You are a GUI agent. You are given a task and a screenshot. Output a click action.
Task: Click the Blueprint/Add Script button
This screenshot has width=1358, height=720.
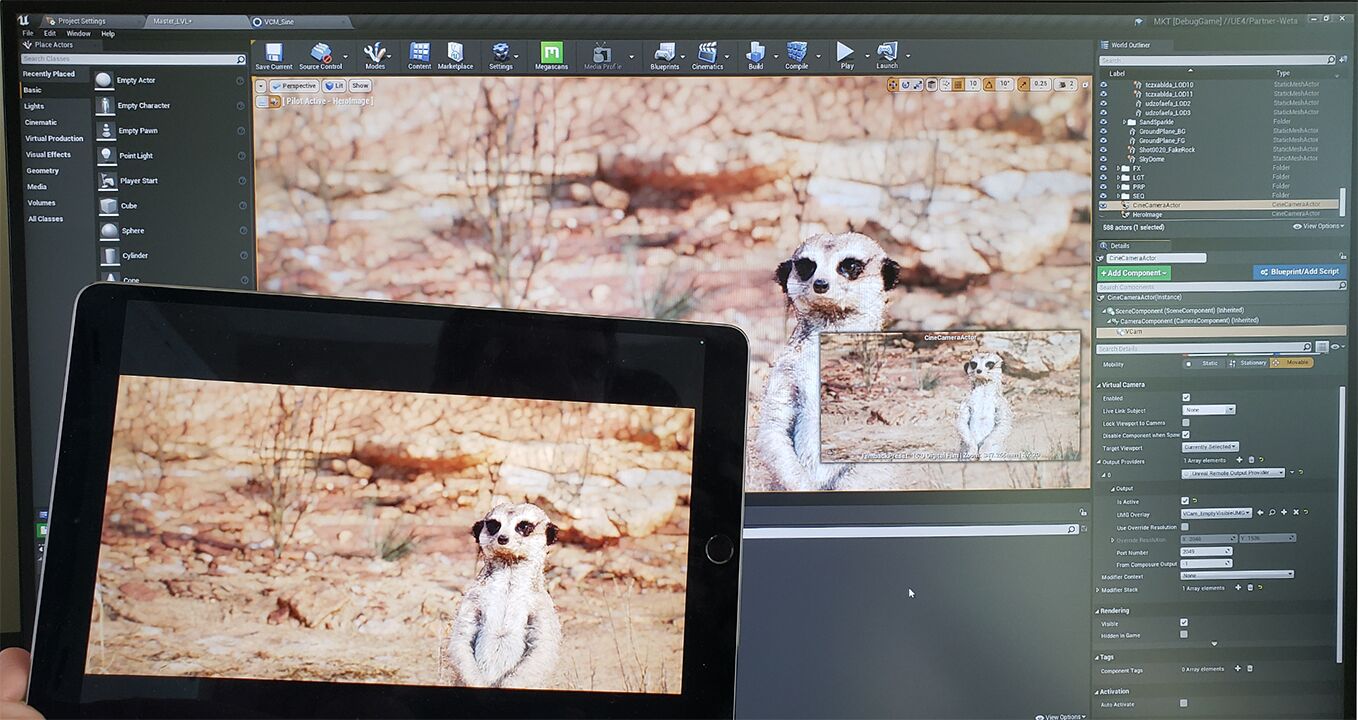[x=1298, y=272]
